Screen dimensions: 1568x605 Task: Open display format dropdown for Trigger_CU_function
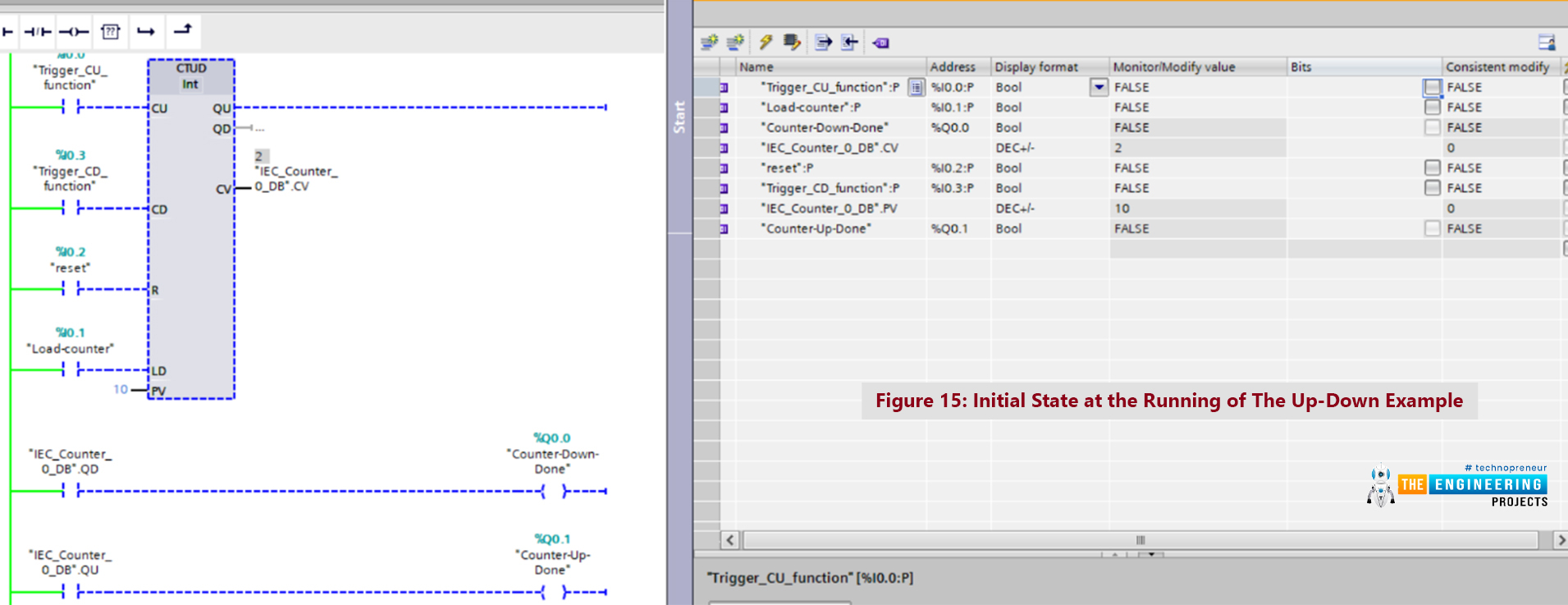(1099, 87)
